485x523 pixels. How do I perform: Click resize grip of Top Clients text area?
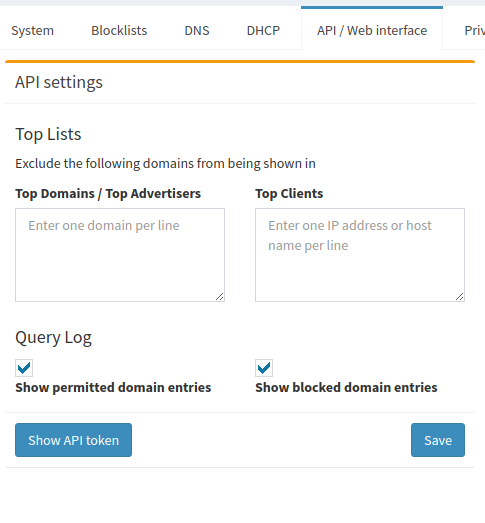460,297
